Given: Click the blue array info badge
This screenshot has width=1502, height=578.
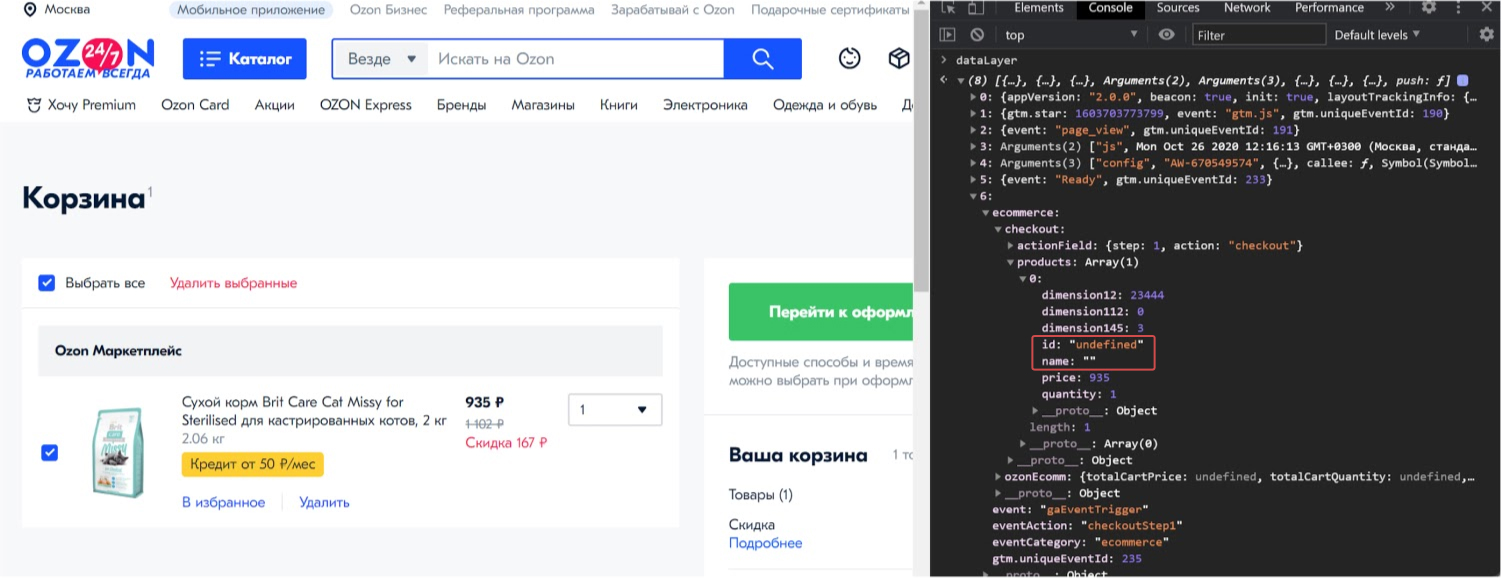Looking at the screenshot, I should pos(1463,80).
